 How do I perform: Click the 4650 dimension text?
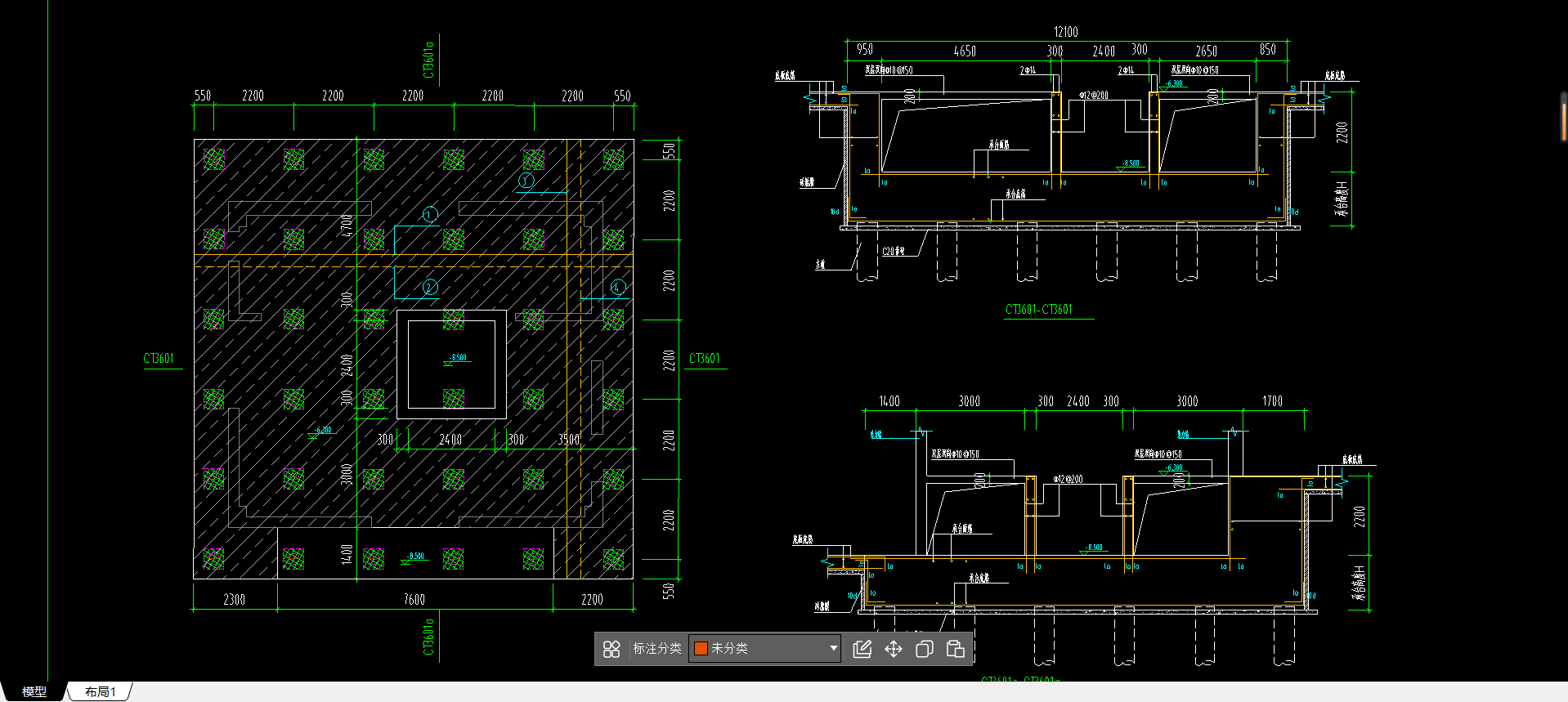click(965, 51)
